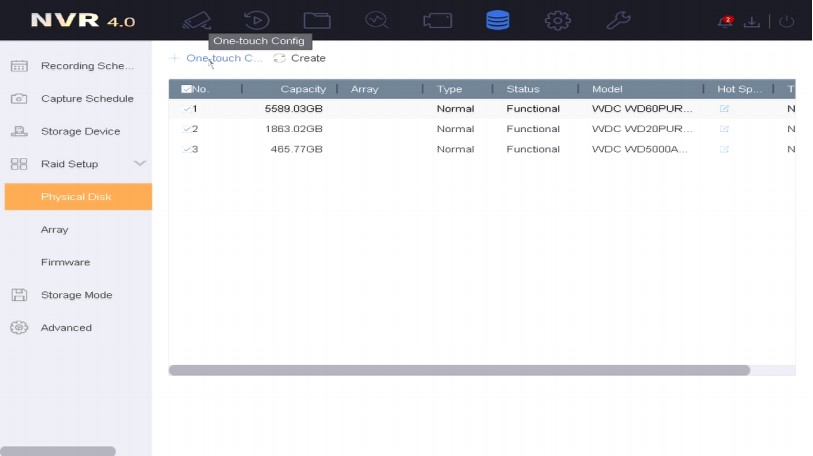Select Recording Schedule in sidebar
813x456 pixels.
86,66
